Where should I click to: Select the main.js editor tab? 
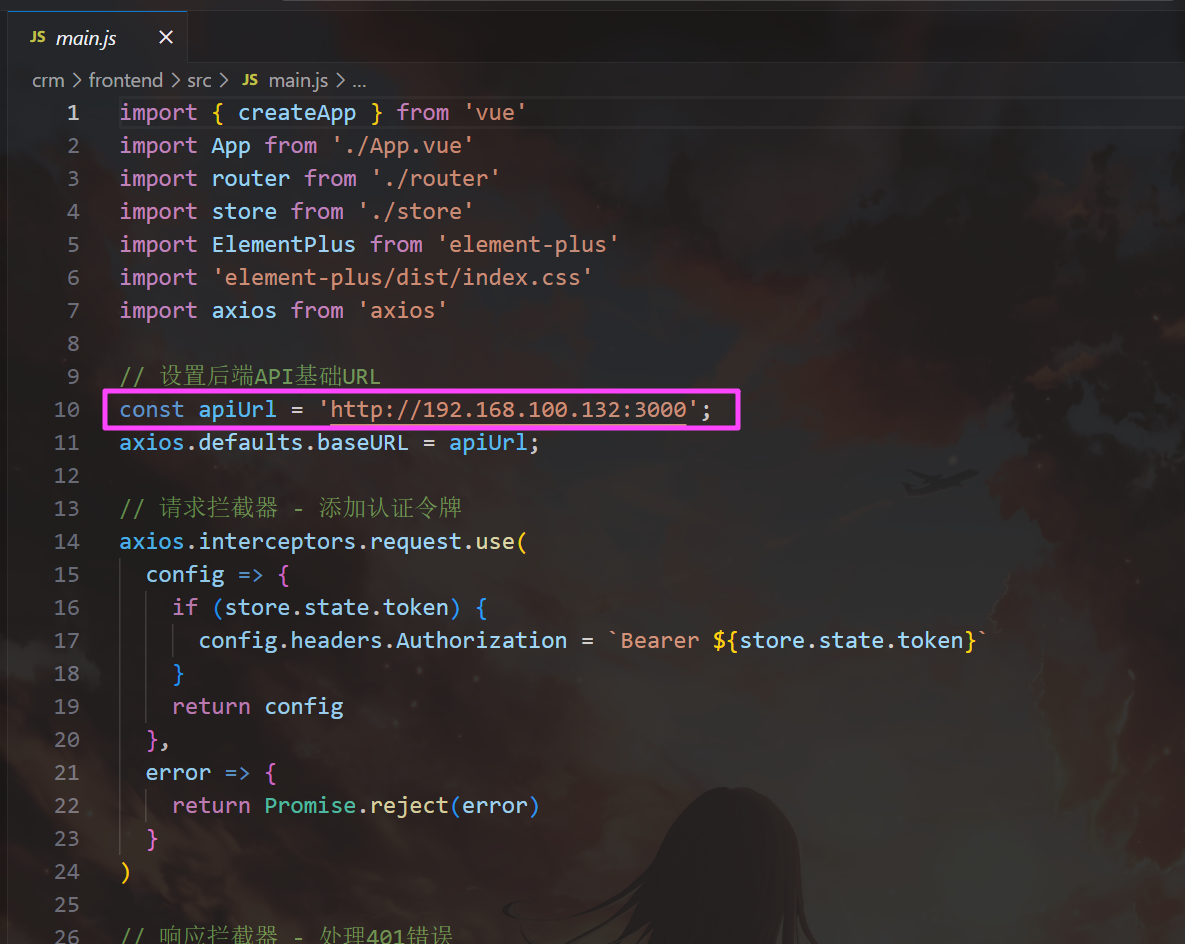tap(97, 37)
